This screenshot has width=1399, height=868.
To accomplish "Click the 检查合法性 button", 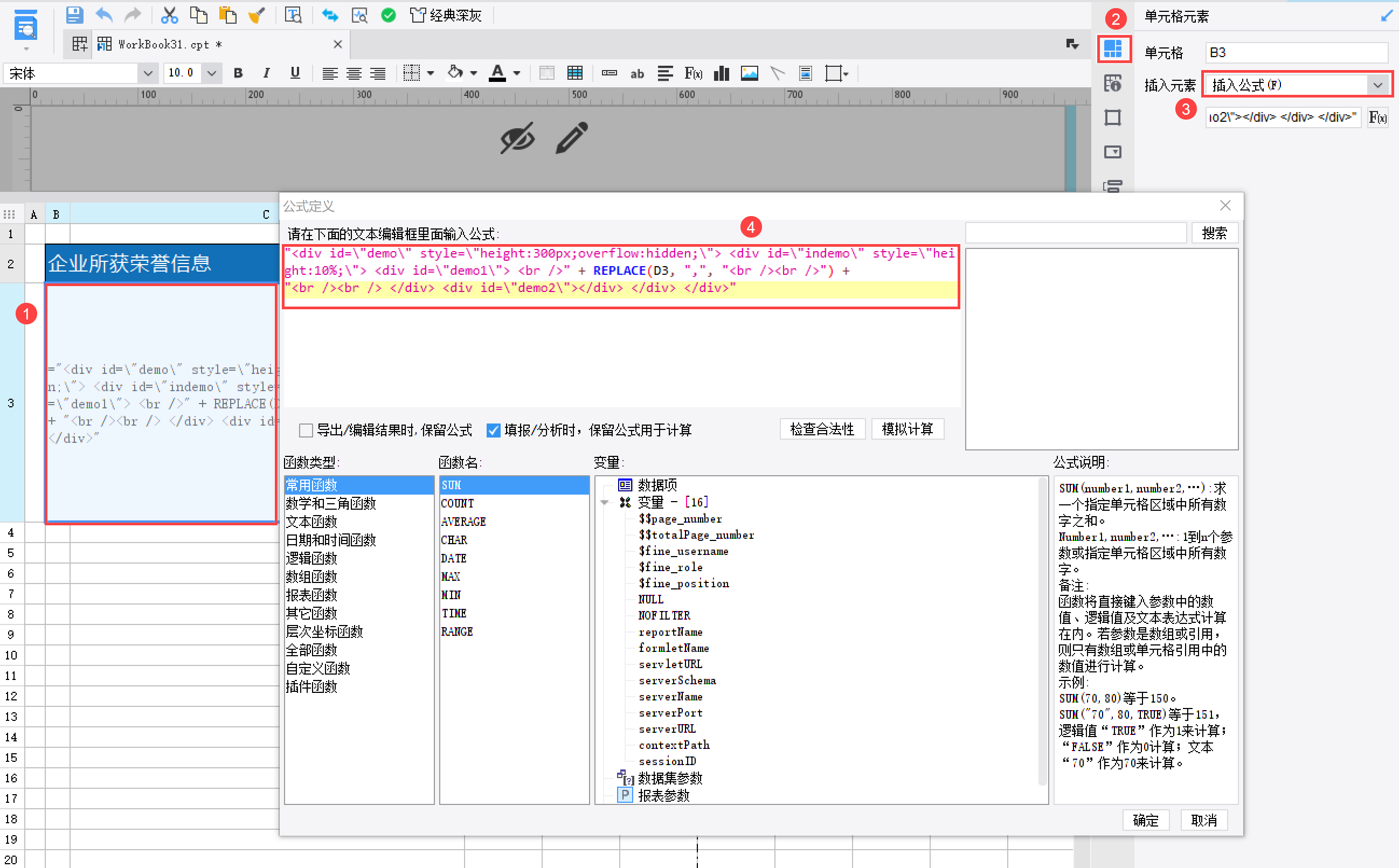I will (x=821, y=429).
